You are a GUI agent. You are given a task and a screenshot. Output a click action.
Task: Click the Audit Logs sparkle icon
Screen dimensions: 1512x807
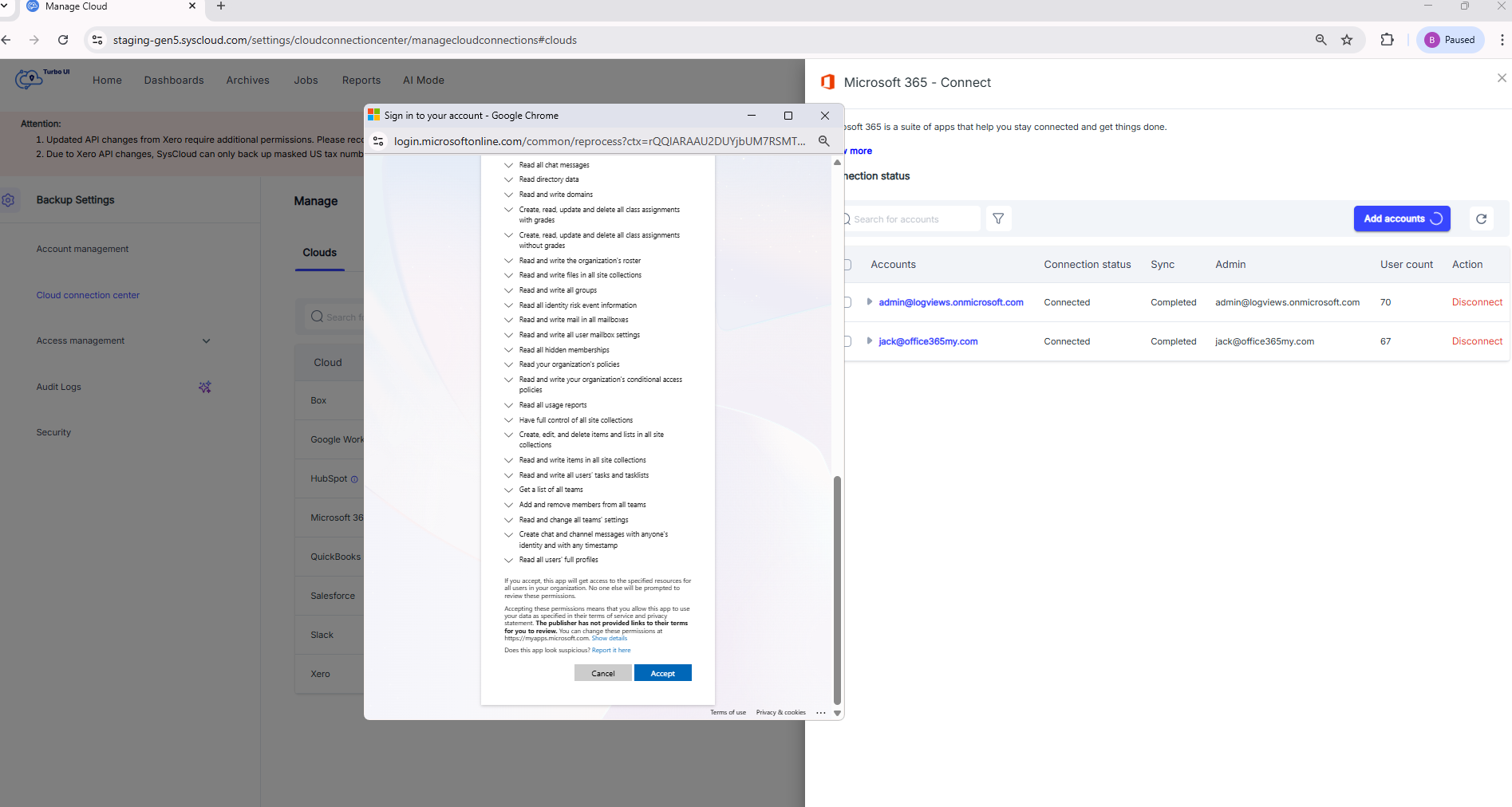coord(205,387)
